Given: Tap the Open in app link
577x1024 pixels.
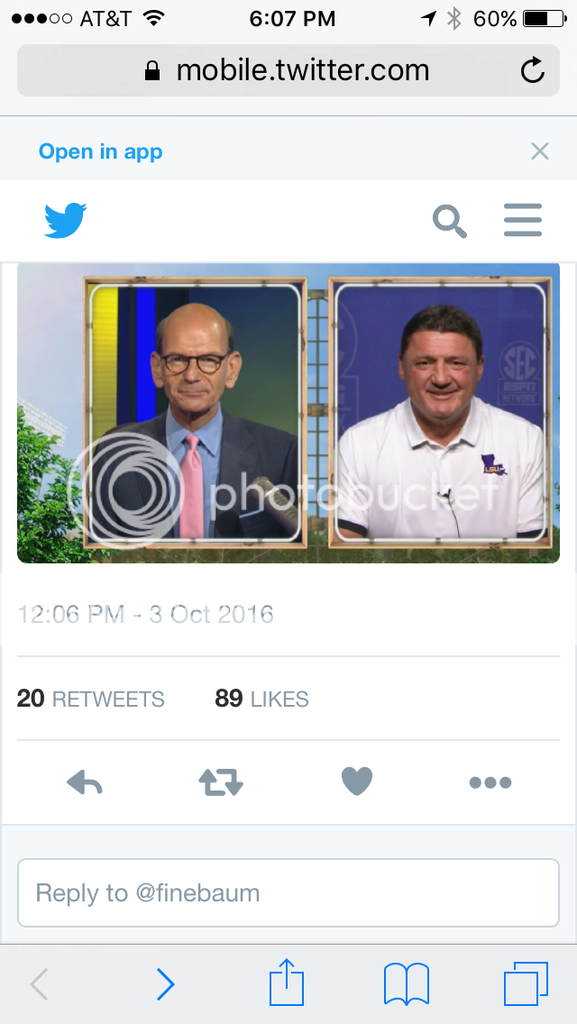Looking at the screenshot, I should pyautogui.click(x=101, y=152).
